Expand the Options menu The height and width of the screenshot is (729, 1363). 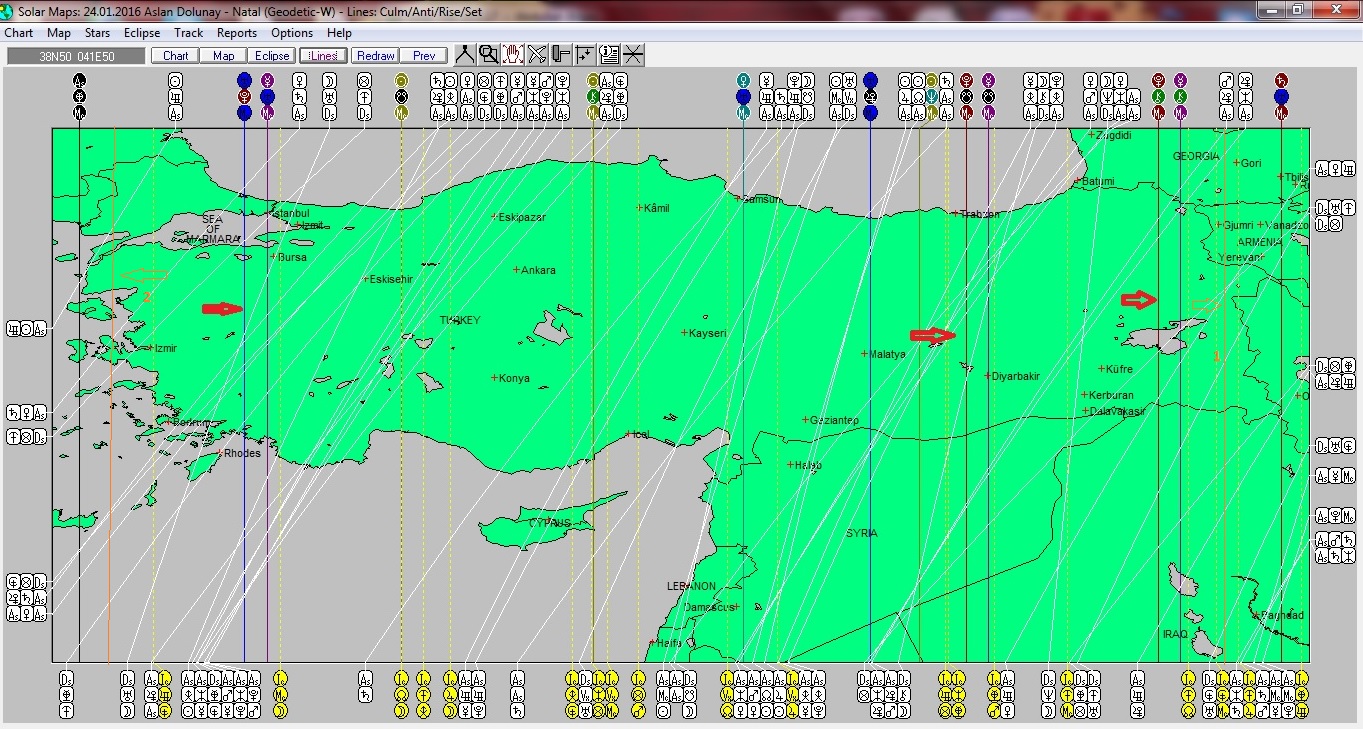coord(292,33)
